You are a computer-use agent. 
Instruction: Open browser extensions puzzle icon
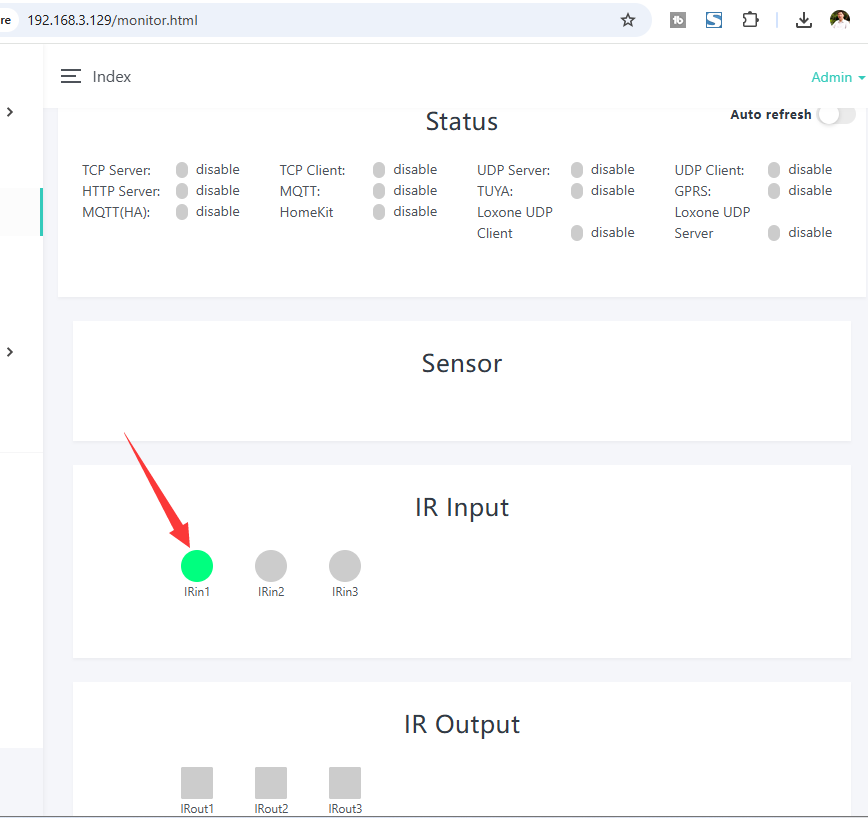750,20
